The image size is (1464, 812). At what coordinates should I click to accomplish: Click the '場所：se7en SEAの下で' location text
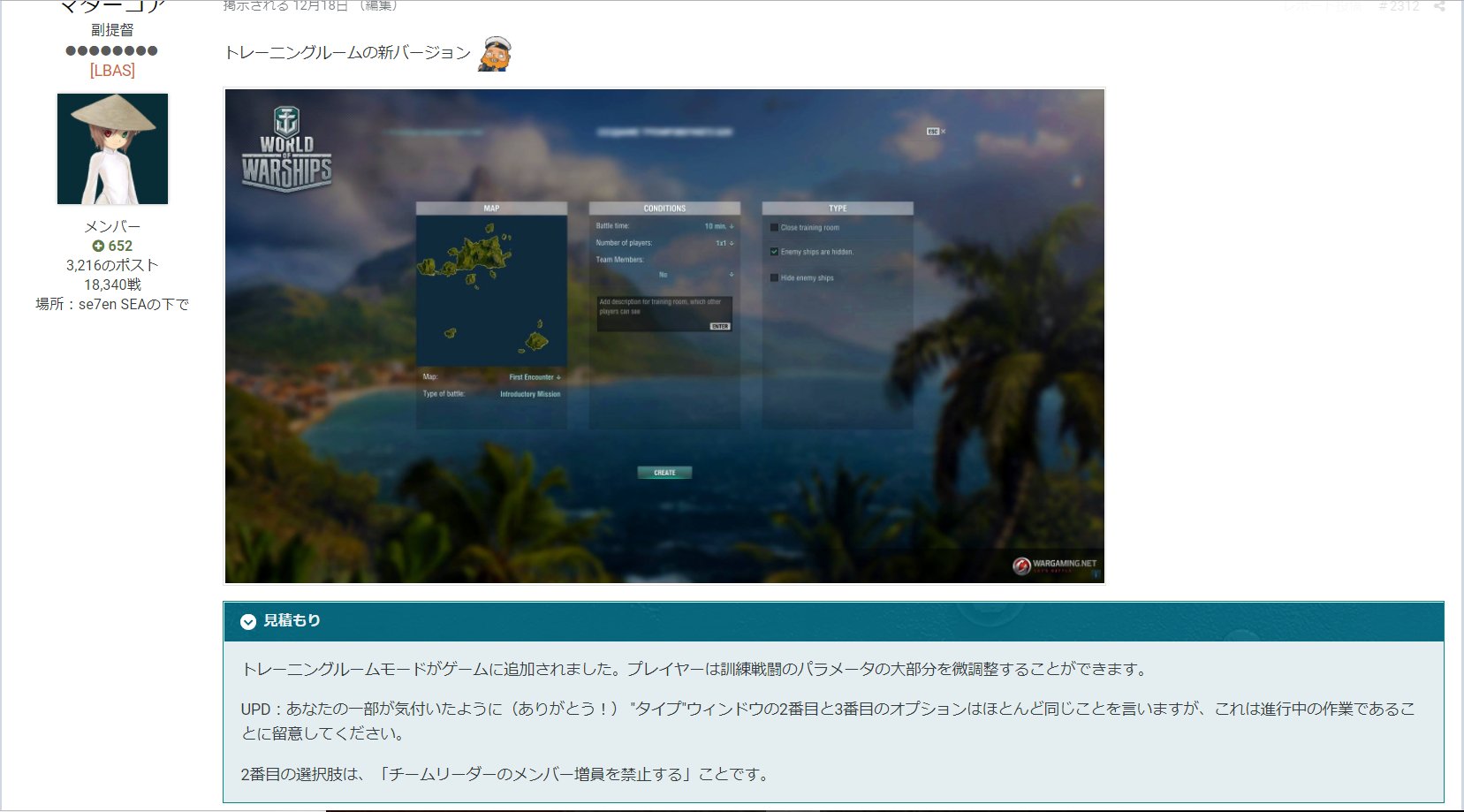click(x=112, y=304)
